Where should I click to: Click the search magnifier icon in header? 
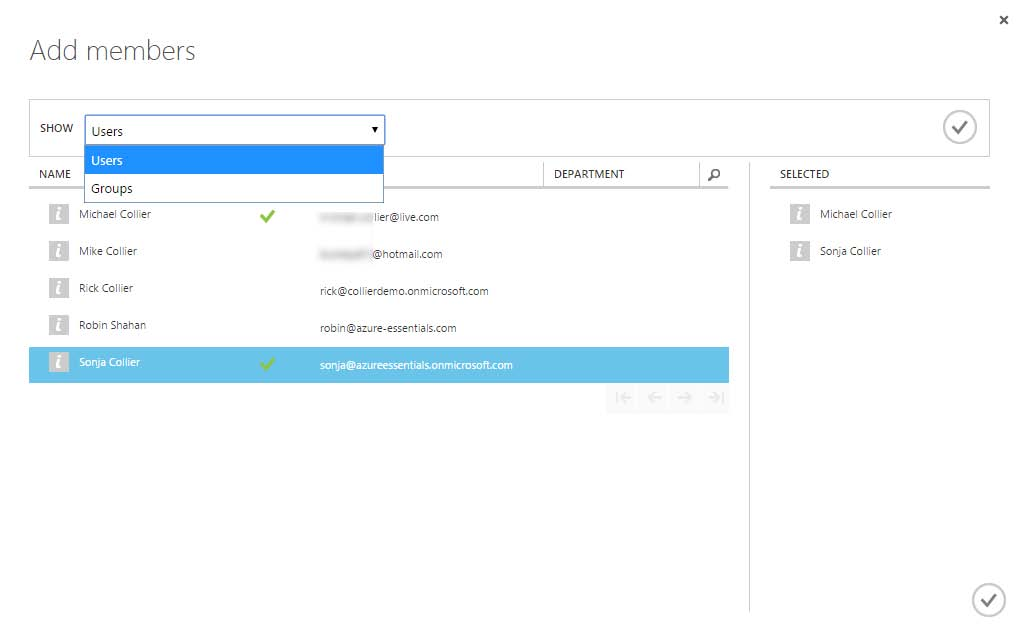(x=714, y=174)
